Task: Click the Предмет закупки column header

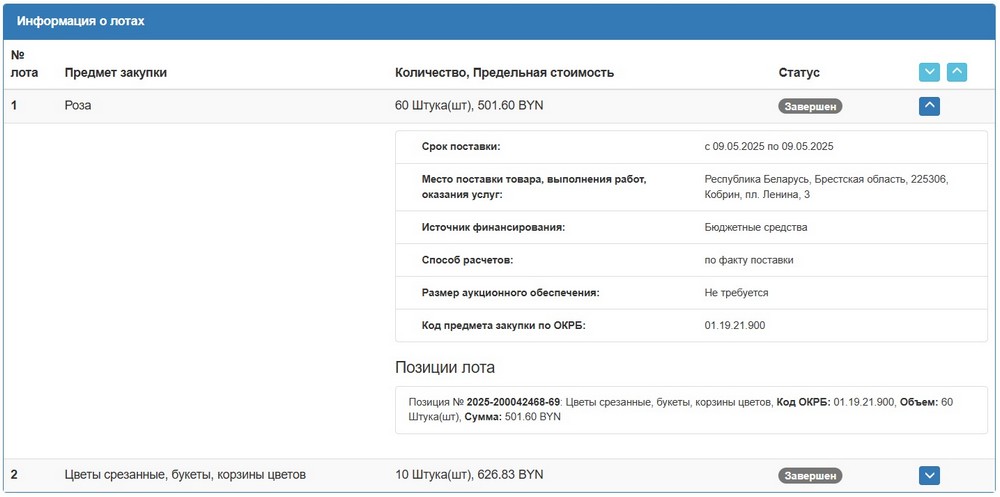Action: pyautogui.click(x=116, y=73)
